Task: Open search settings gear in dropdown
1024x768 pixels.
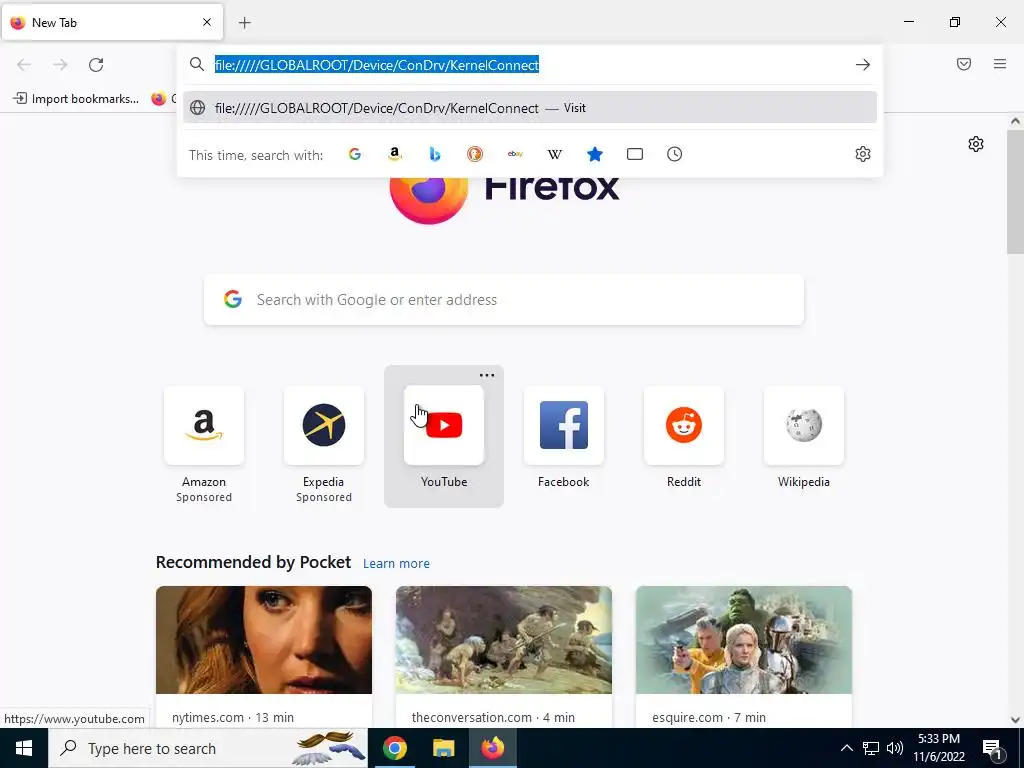Action: coord(863,154)
